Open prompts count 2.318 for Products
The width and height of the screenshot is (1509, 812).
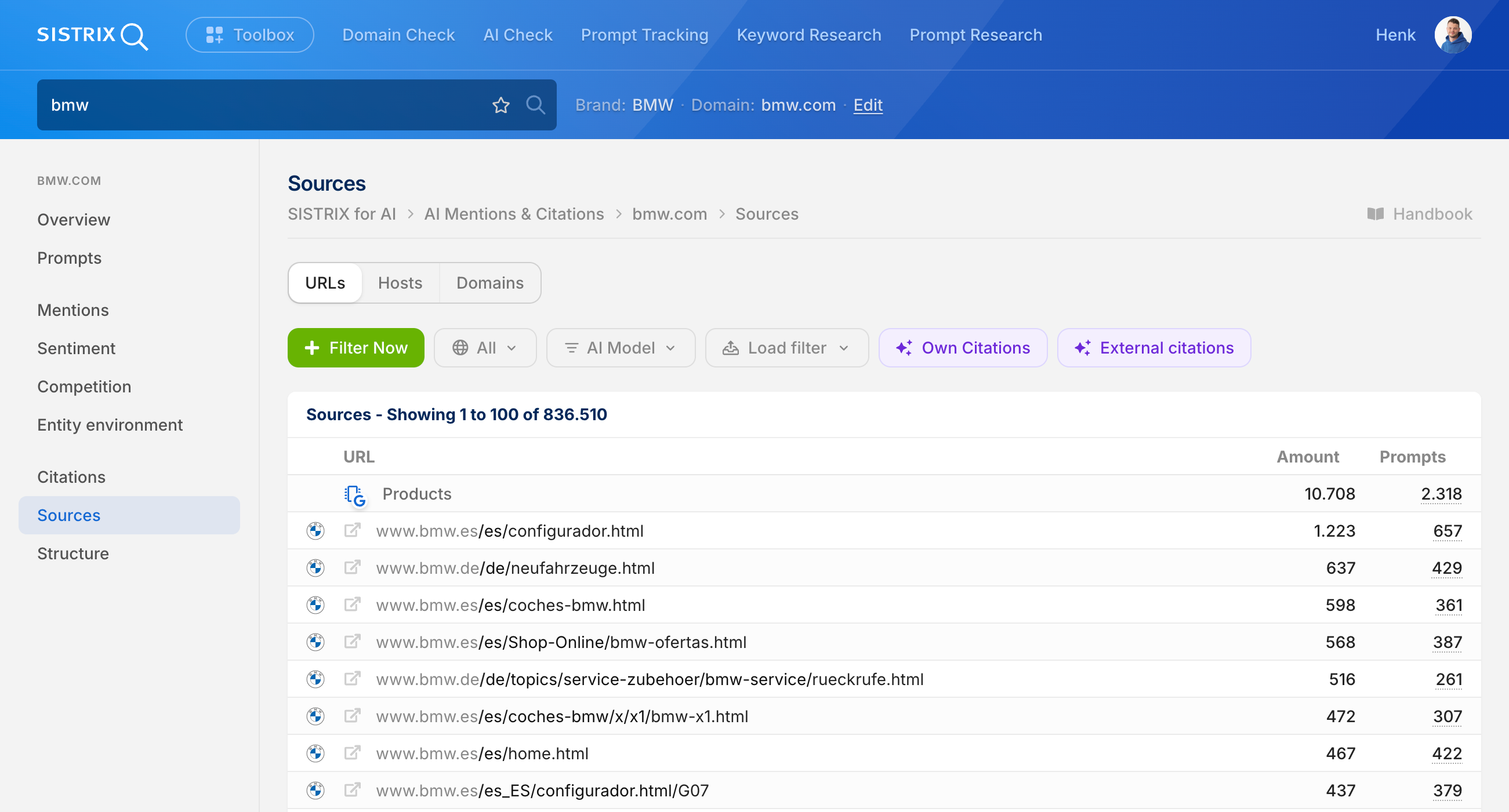pos(1441,494)
